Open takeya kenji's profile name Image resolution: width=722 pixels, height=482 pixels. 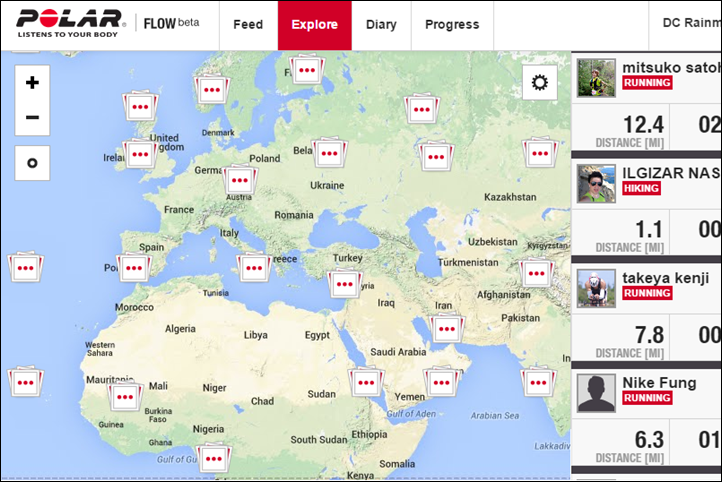[665, 278]
